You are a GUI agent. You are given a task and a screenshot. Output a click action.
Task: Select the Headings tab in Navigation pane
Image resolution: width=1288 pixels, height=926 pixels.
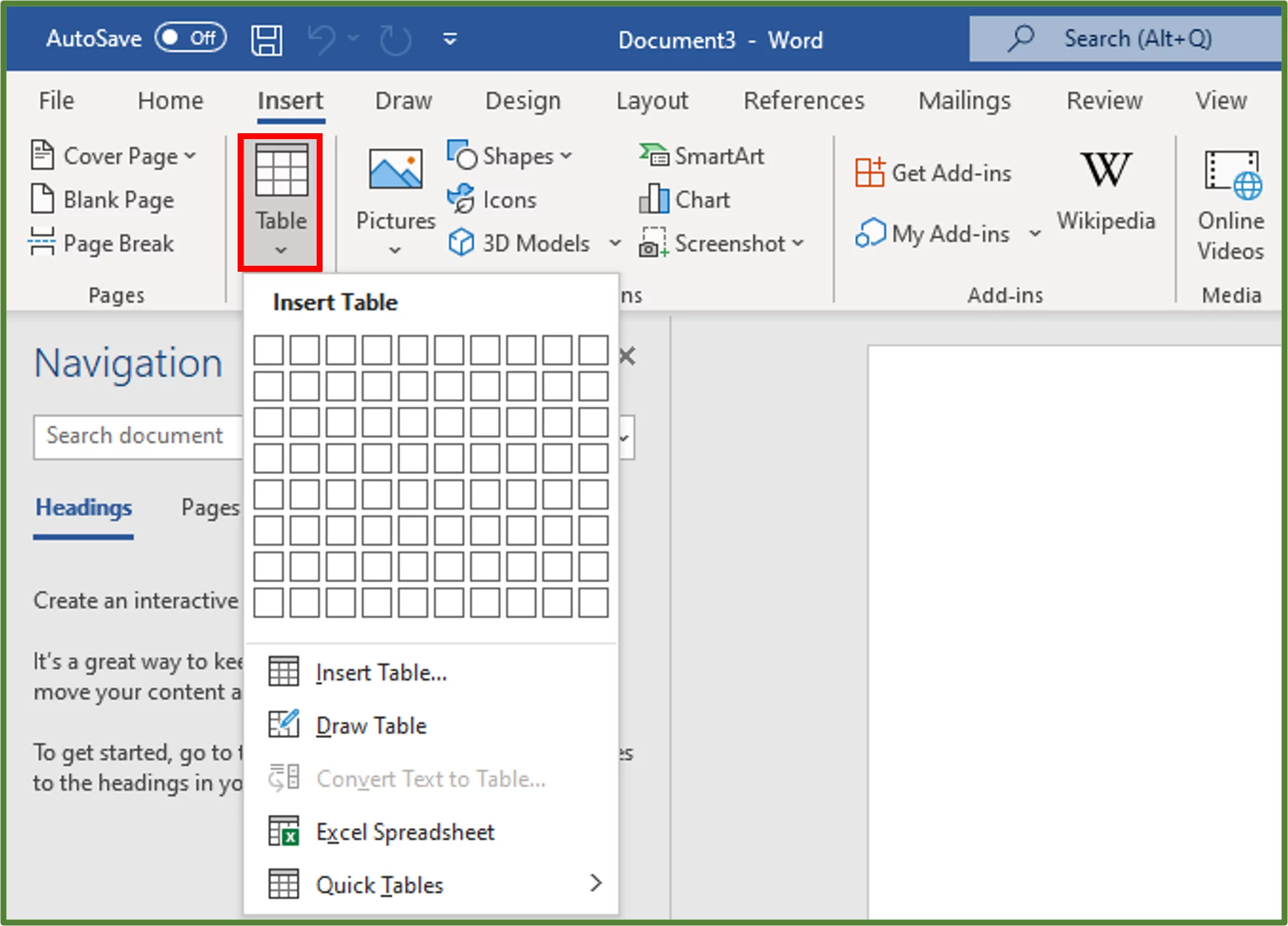[83, 507]
